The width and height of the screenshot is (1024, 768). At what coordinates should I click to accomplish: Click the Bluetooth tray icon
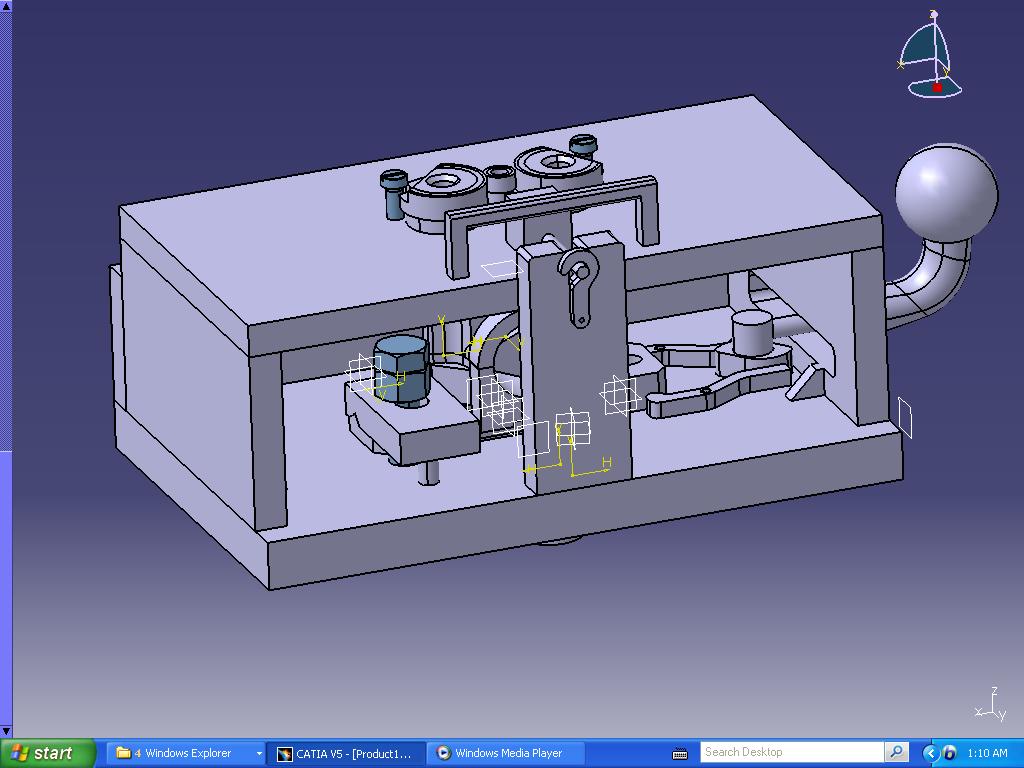[949, 753]
